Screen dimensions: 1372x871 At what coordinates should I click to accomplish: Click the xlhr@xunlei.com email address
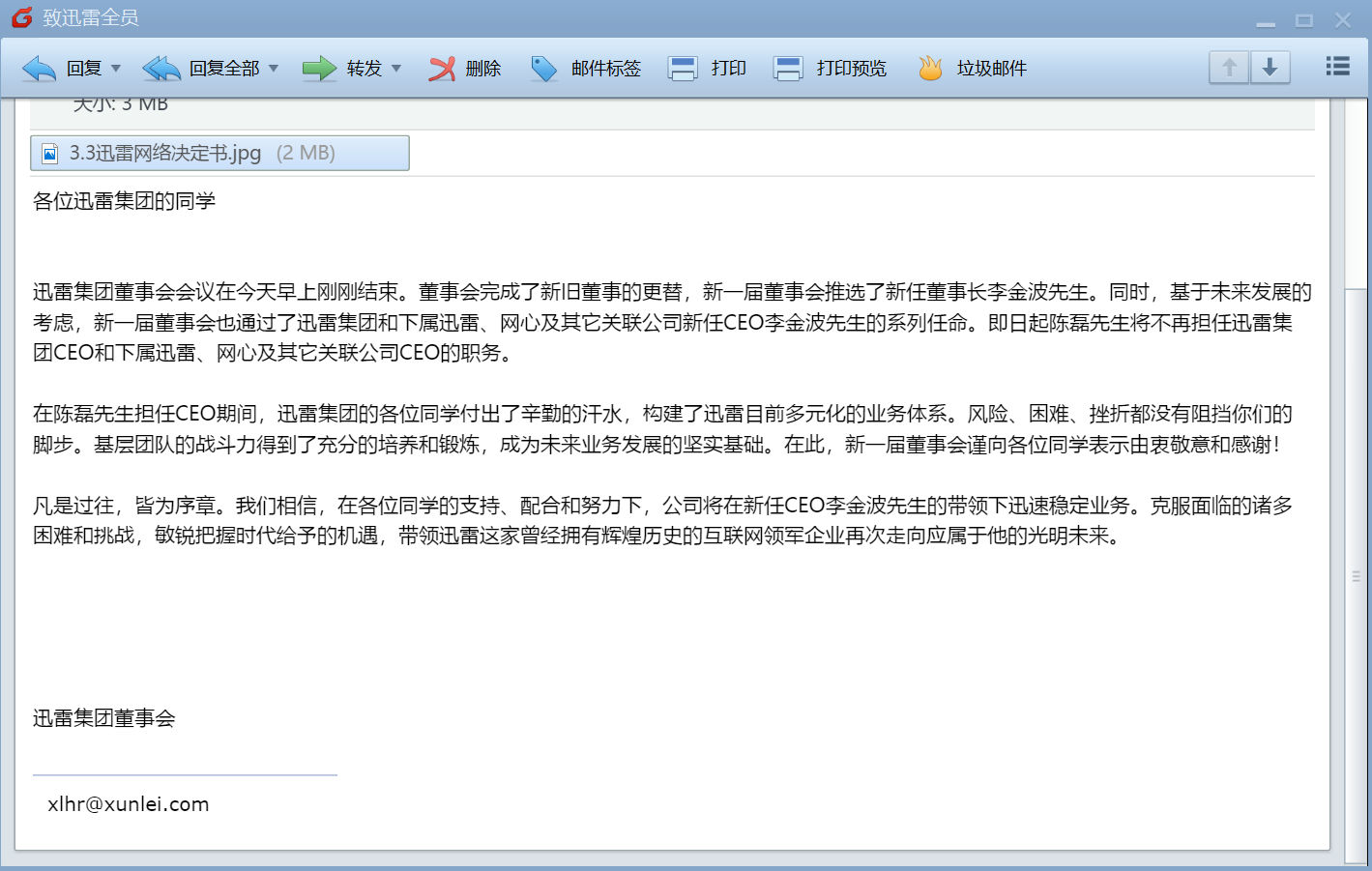pyautogui.click(x=129, y=804)
